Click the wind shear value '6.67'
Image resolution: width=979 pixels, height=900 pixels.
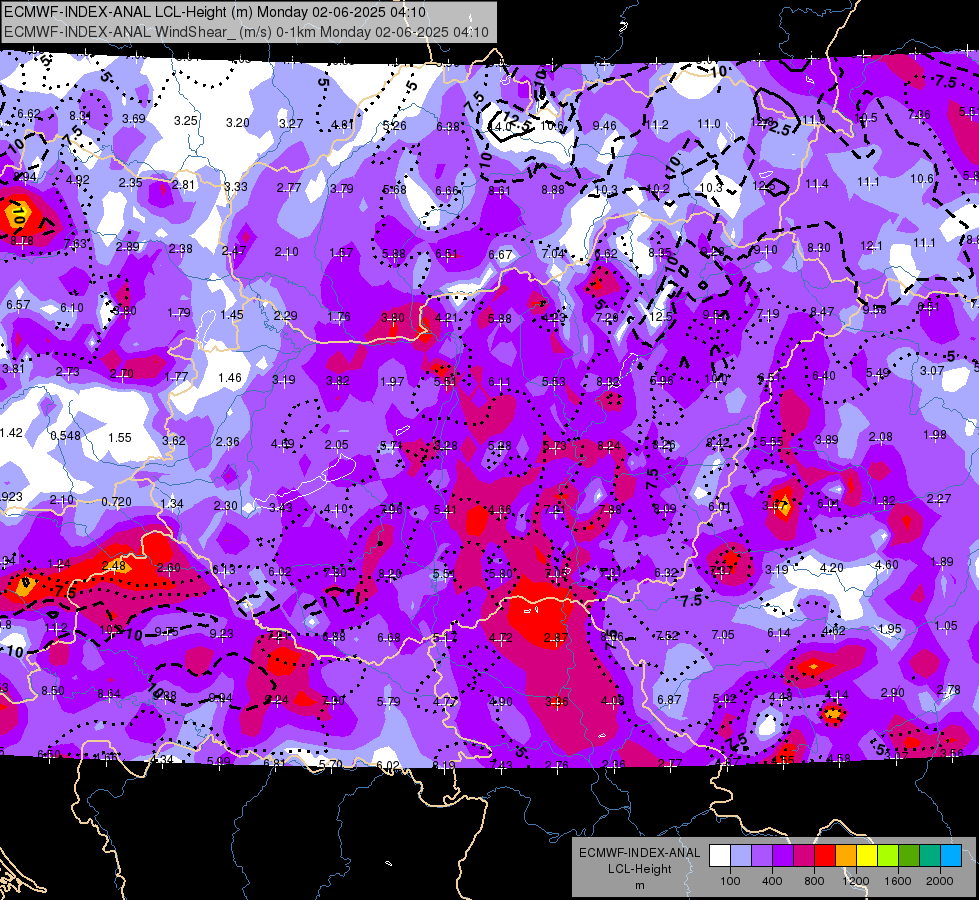click(x=500, y=254)
